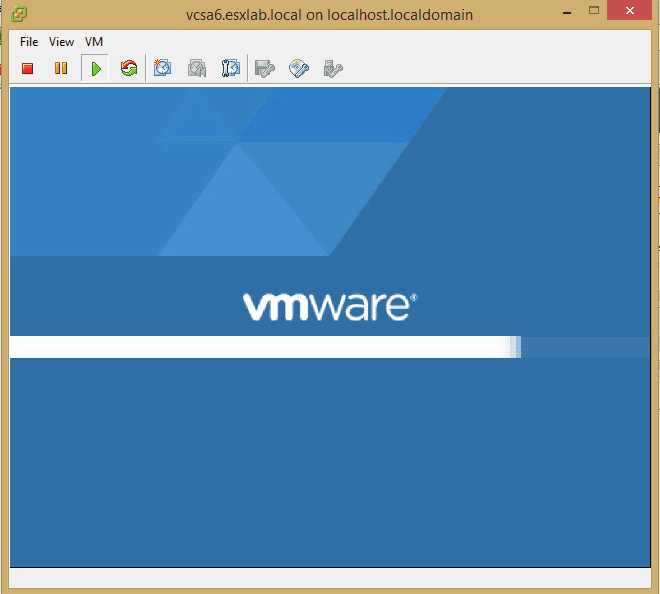The width and height of the screenshot is (660, 594).
Task: Open the File menu
Action: pyautogui.click(x=29, y=42)
